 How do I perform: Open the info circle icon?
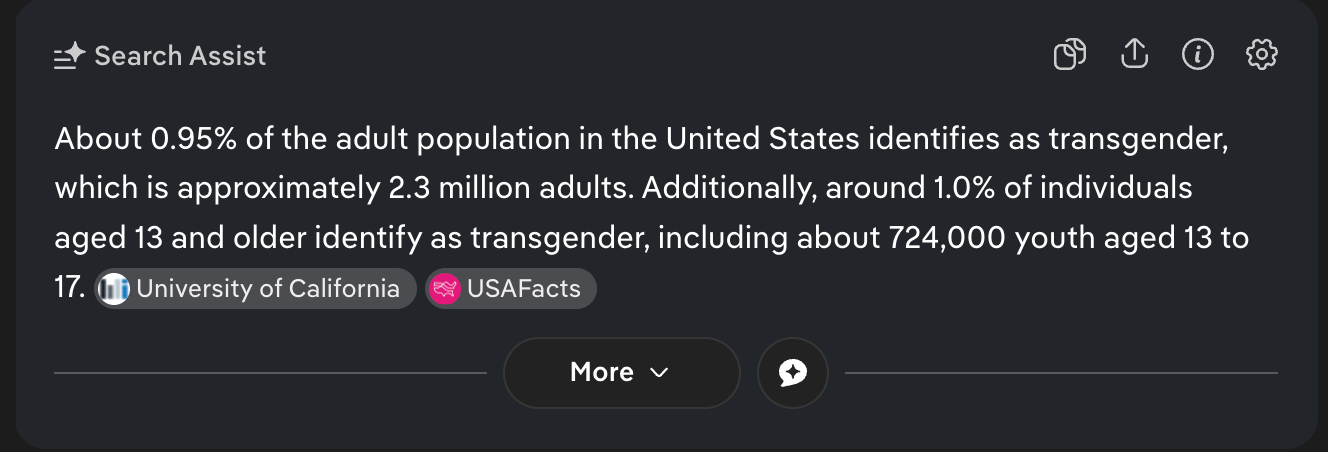(1197, 54)
